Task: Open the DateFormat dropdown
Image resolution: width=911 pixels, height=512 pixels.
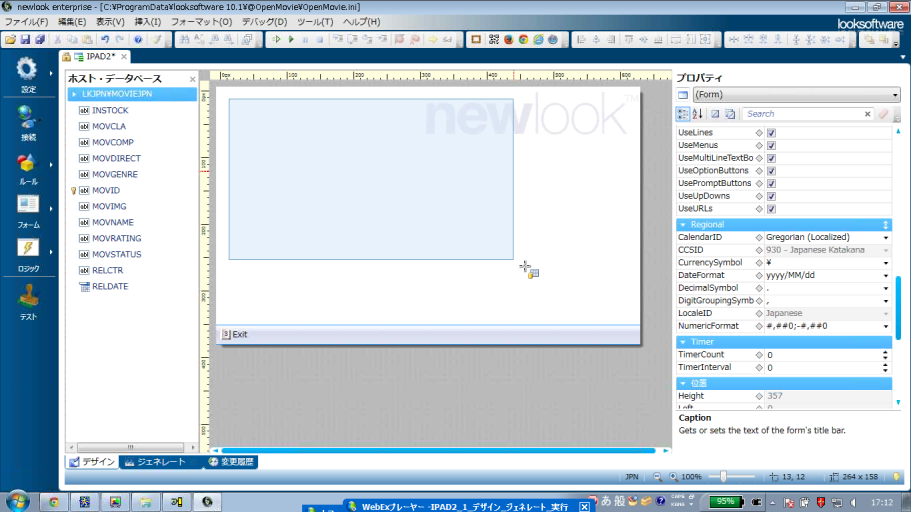Action: (885, 275)
